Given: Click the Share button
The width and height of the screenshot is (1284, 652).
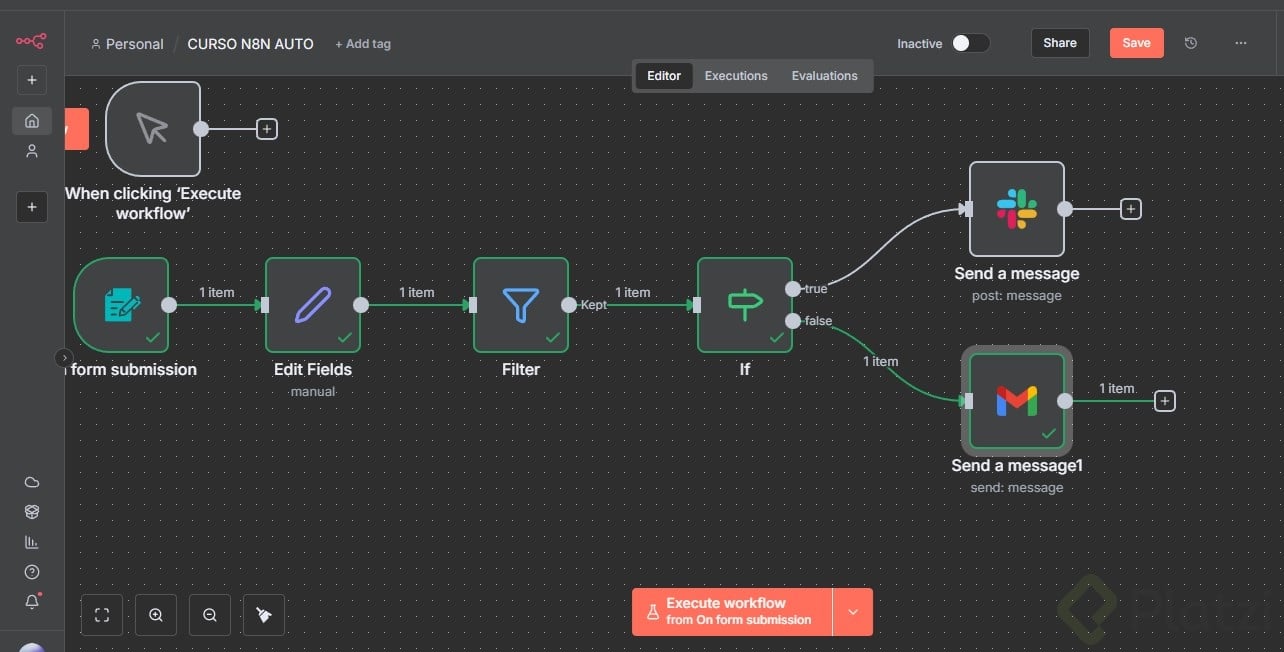Looking at the screenshot, I should click(1060, 43).
